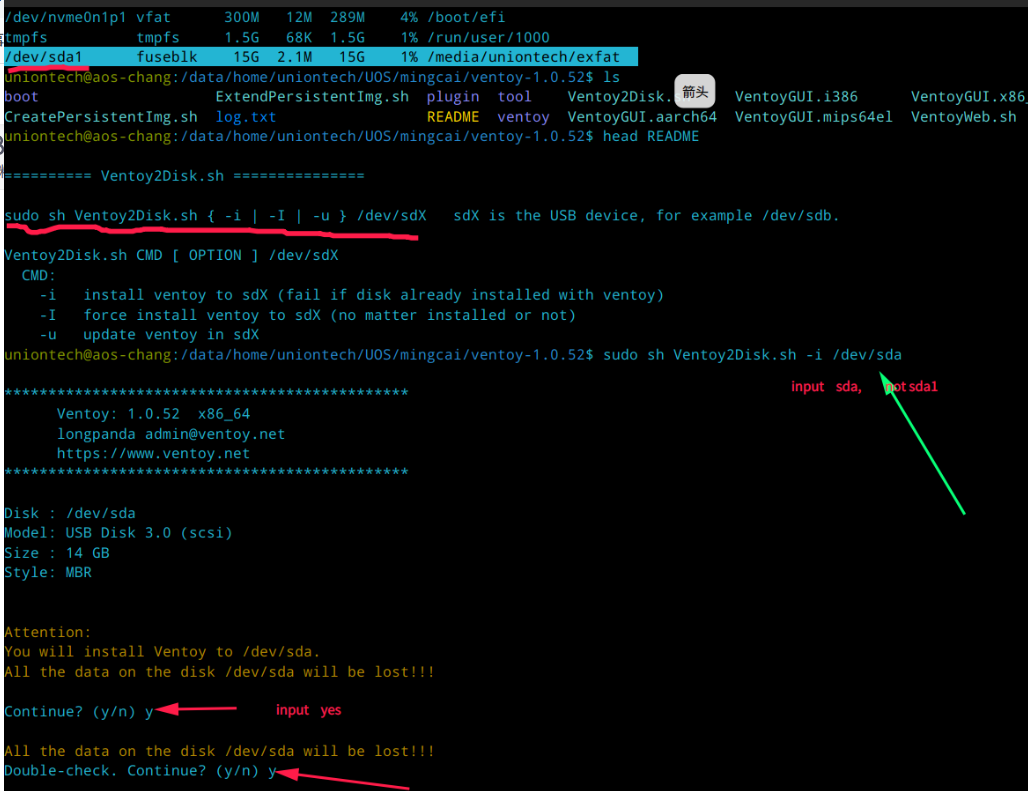The width and height of the screenshot is (1028, 791).
Task: Click 'Ventoy2Disk.sh CMD [ OPTION ] /dev/sdX' line
Action: point(171,255)
